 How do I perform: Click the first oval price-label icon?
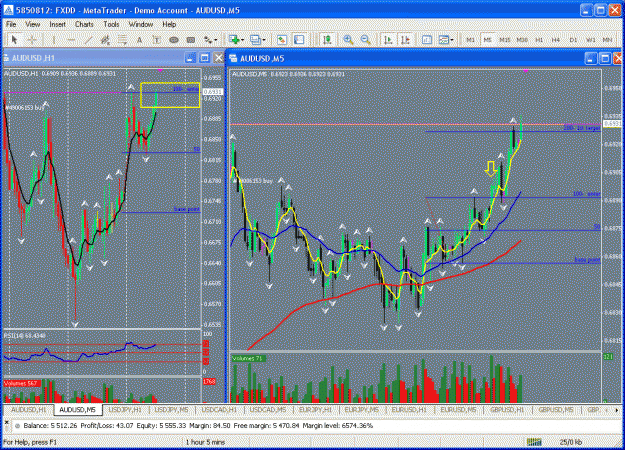coord(174,40)
